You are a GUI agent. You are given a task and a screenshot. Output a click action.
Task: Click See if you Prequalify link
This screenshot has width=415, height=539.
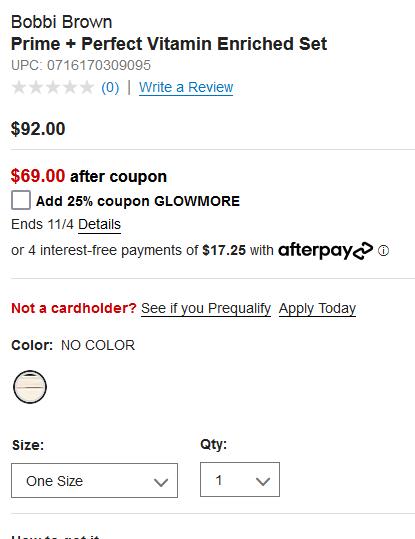[x=206, y=308]
